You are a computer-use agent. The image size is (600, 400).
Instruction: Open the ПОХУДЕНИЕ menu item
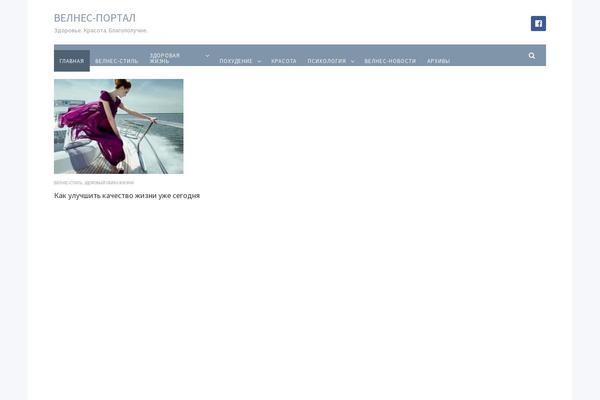(236, 61)
